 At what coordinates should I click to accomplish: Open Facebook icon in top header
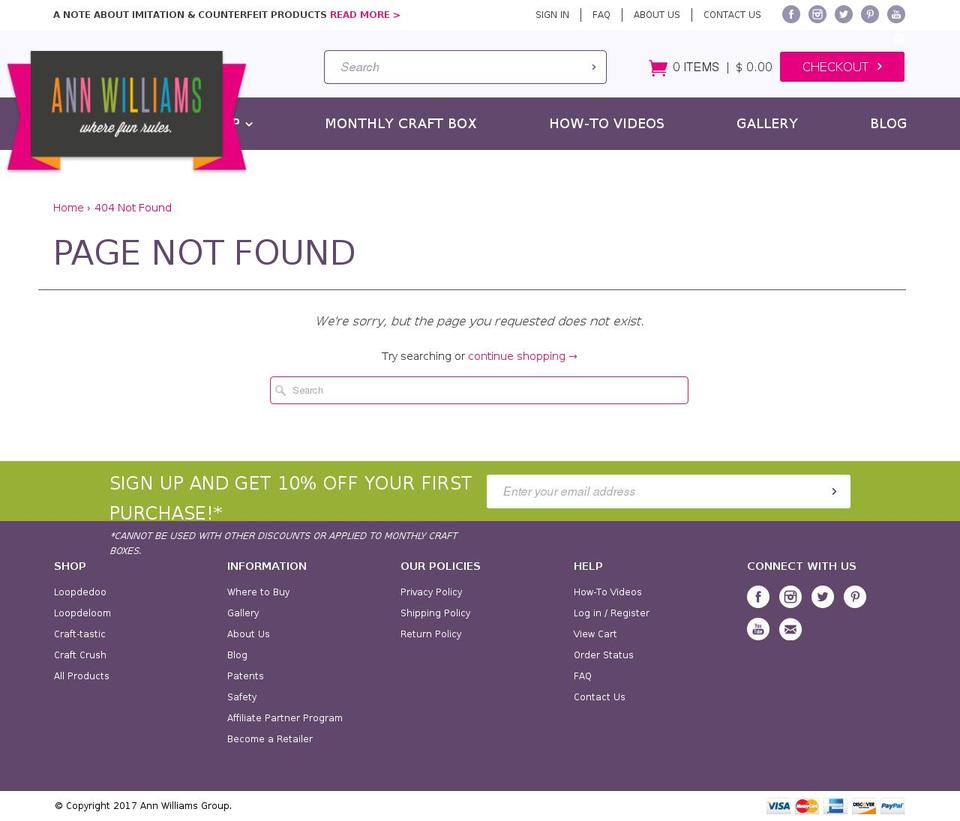(x=791, y=14)
